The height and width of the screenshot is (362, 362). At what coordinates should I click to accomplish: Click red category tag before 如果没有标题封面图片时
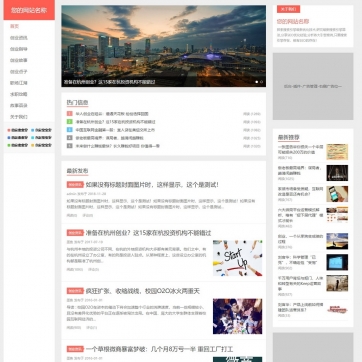75,185
